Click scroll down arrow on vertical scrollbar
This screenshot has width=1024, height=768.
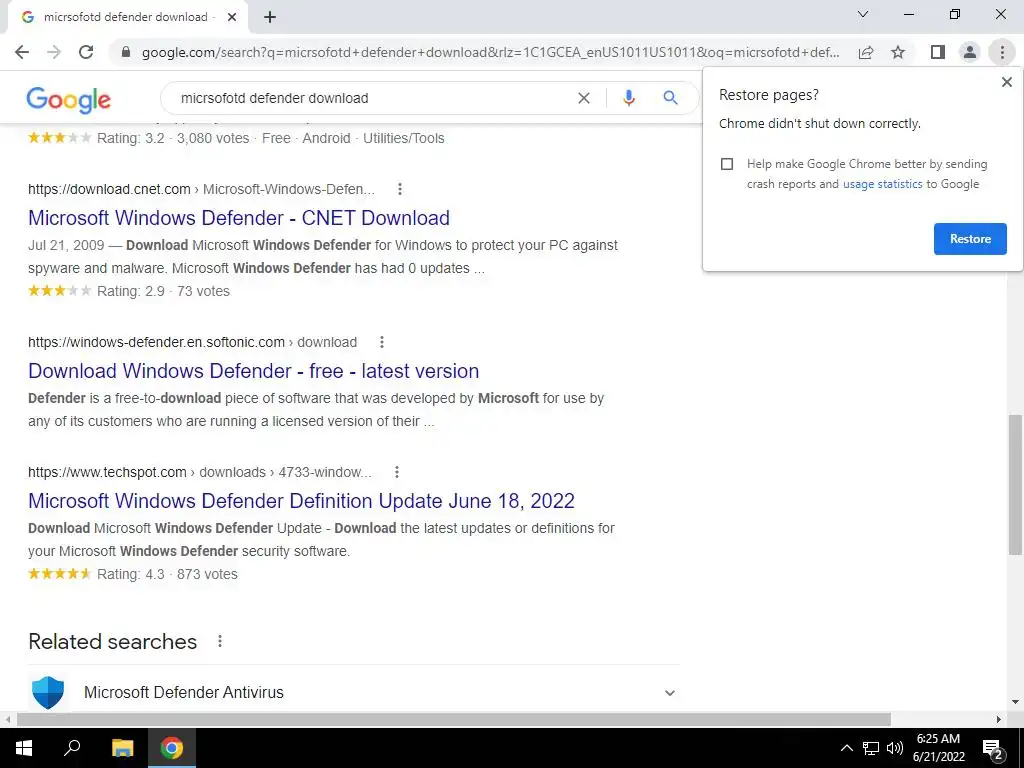[1016, 702]
